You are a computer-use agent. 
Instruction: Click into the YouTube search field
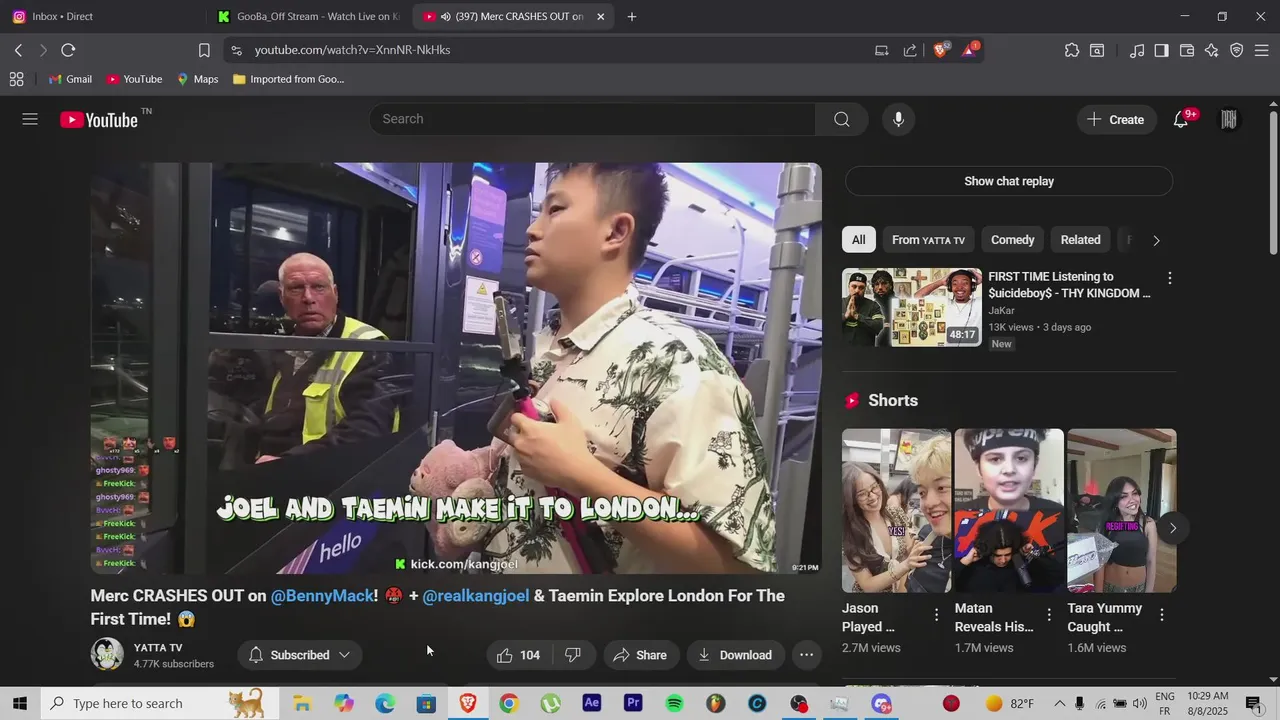(x=594, y=119)
